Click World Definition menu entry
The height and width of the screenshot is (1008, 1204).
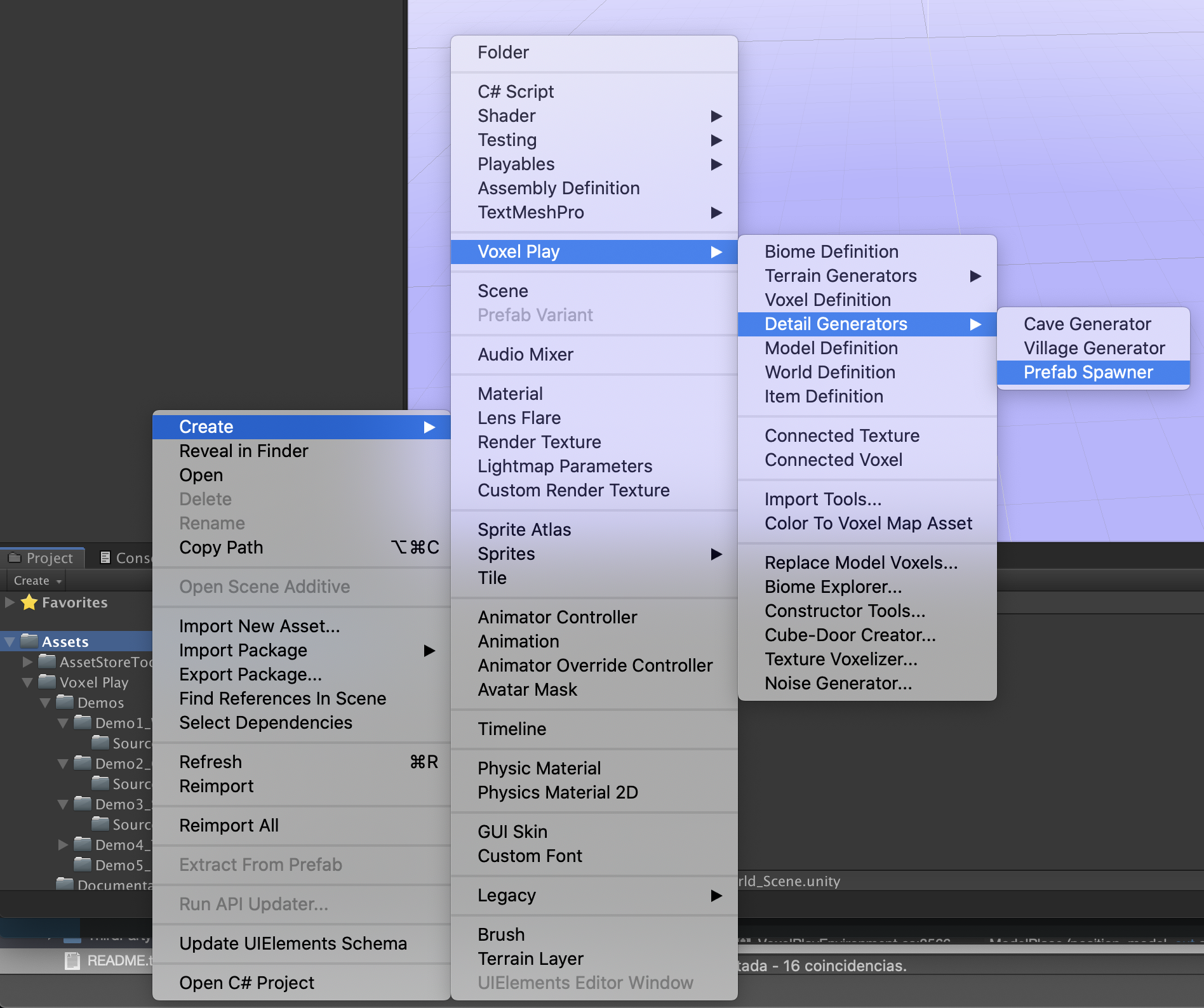tap(867, 373)
